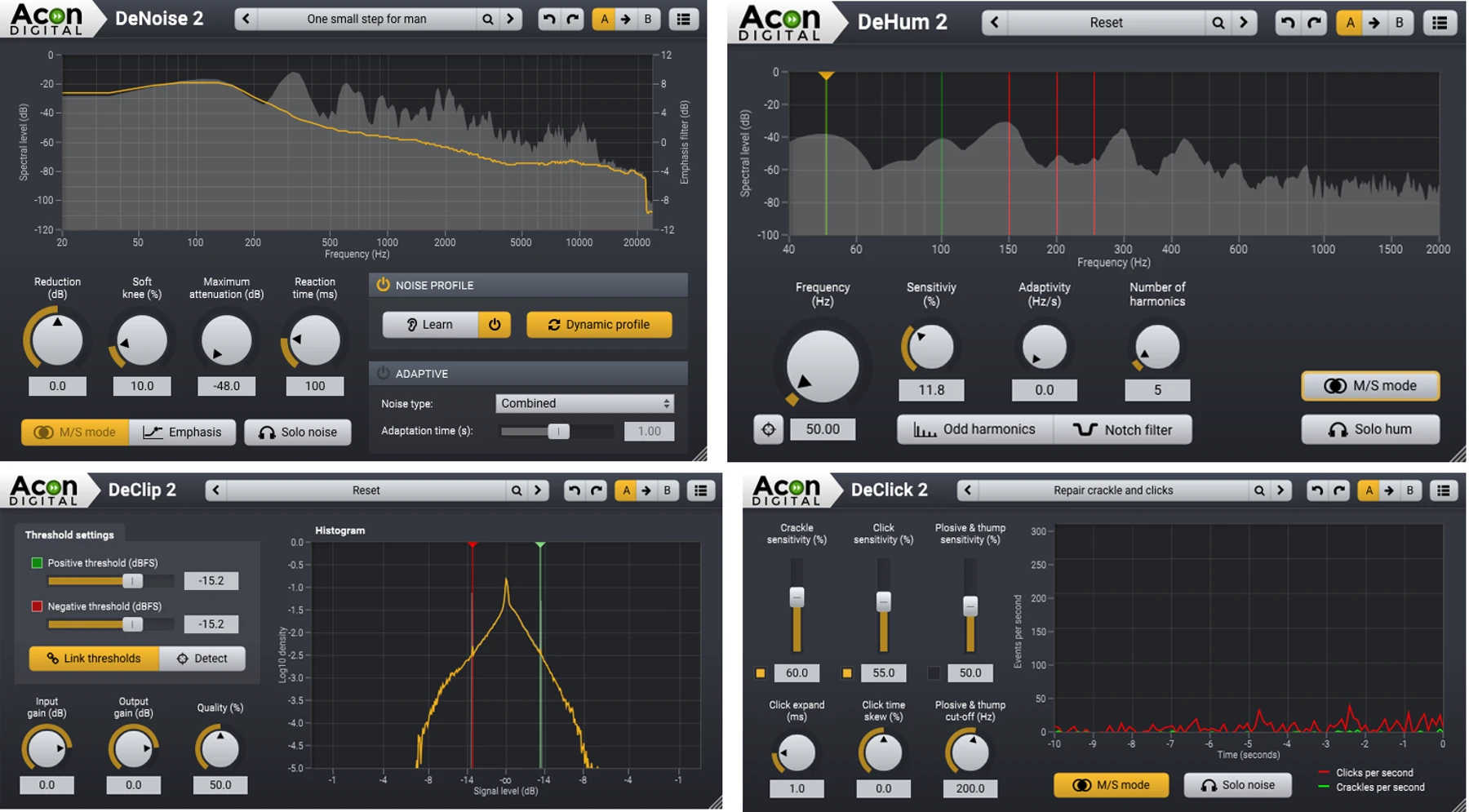
Task: Copy A to B in DeHum 2
Action: pyautogui.click(x=1374, y=23)
